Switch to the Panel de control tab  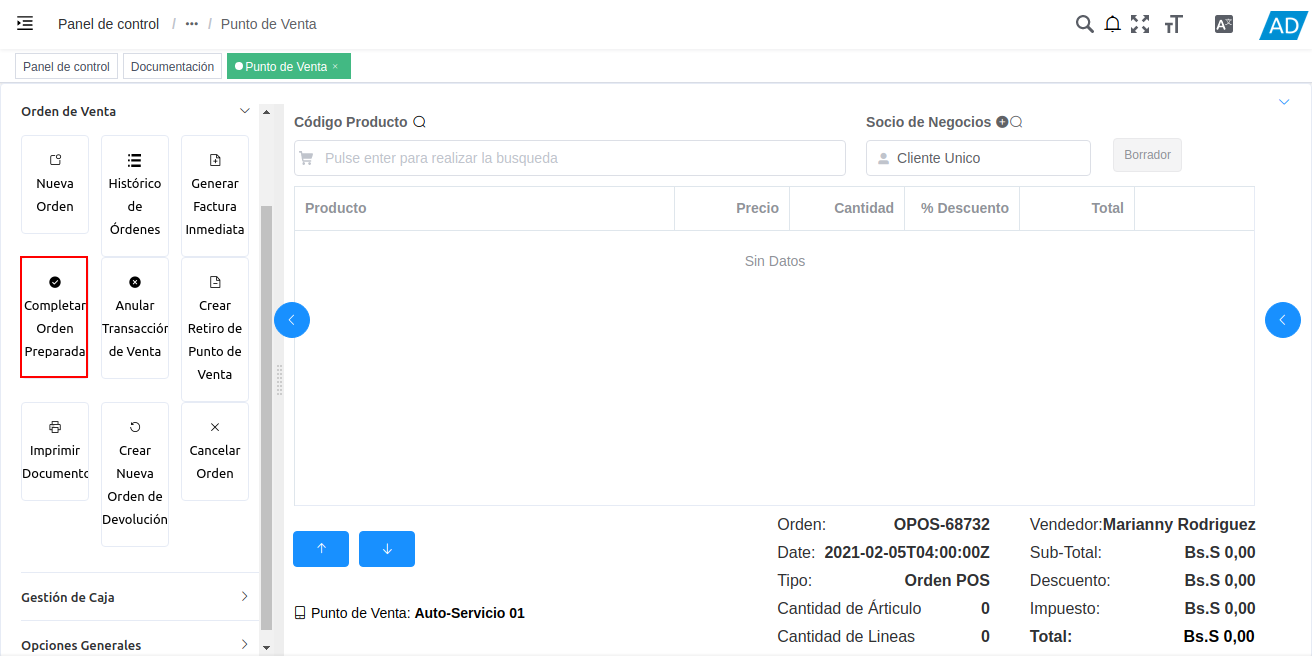[66, 66]
